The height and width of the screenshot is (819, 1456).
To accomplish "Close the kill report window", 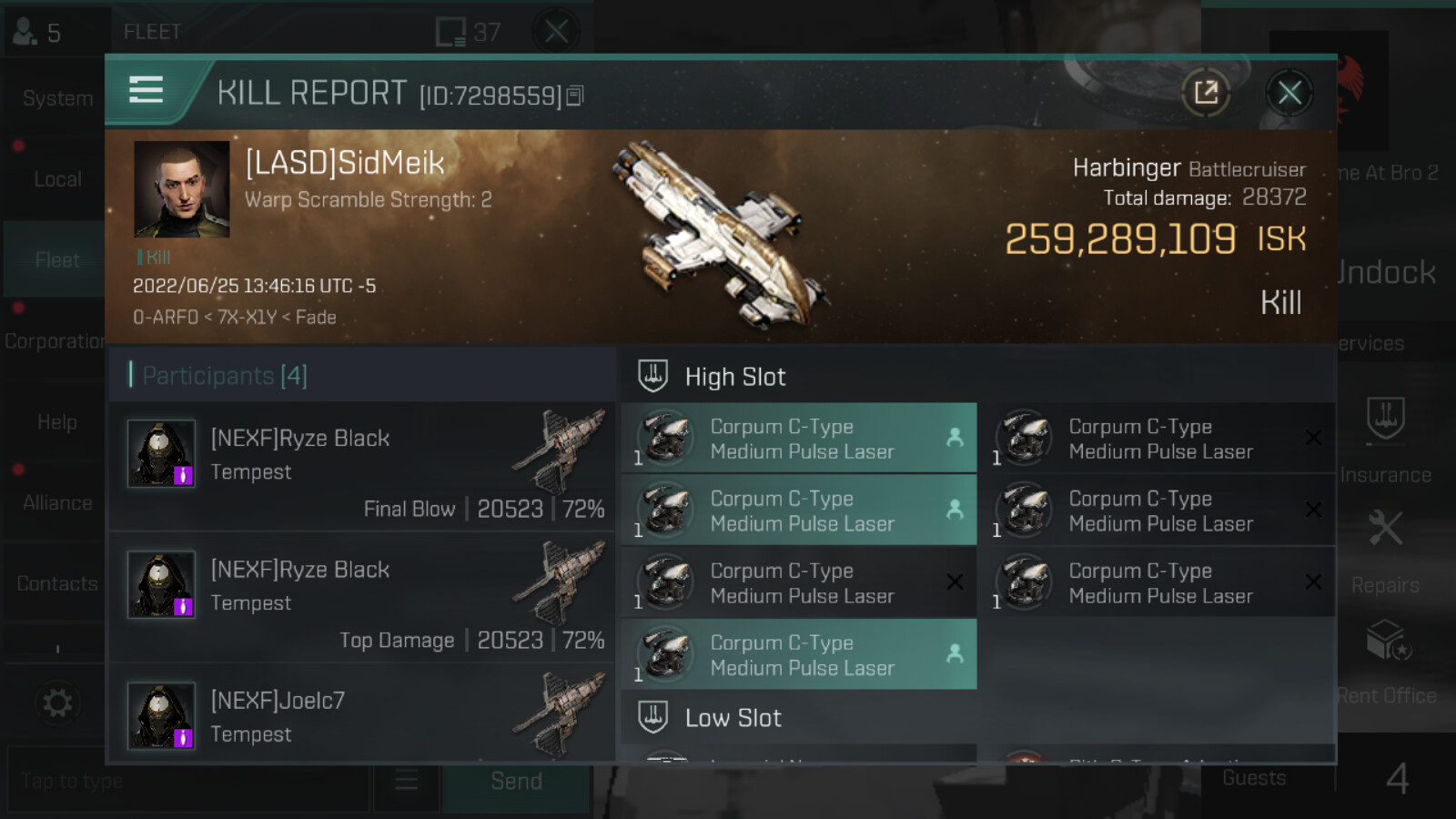I will coord(1289,92).
